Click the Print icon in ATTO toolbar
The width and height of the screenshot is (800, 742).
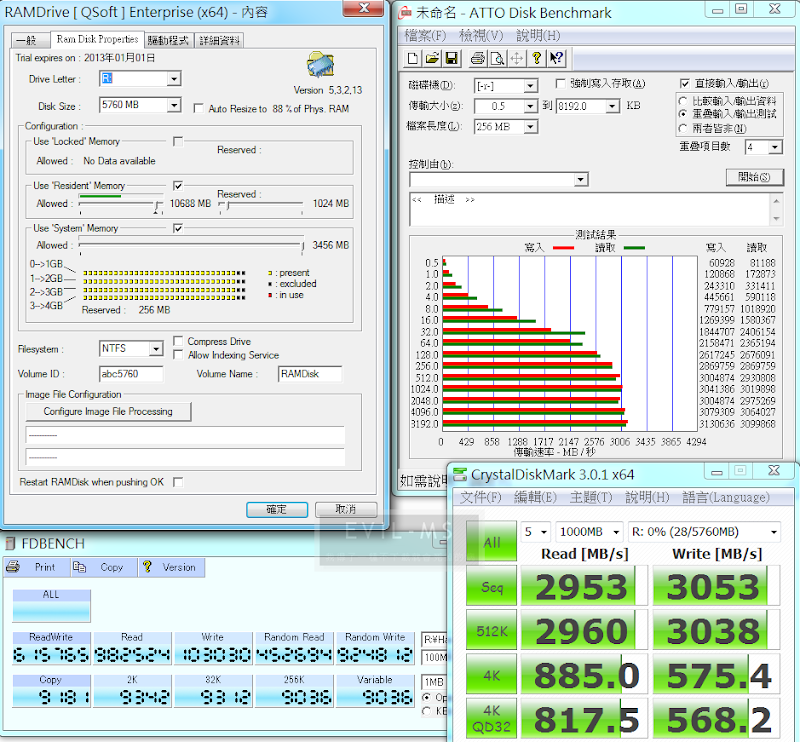pos(478,59)
